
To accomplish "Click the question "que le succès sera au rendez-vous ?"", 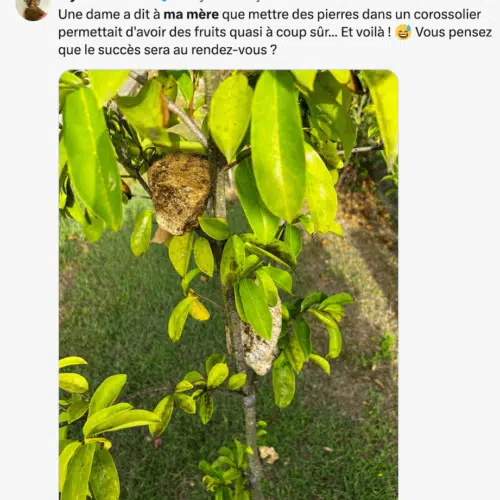I will pos(167,50).
